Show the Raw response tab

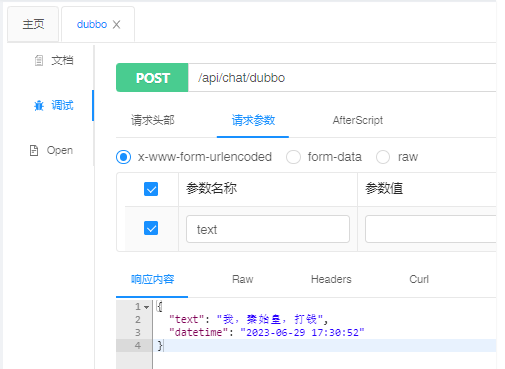(x=242, y=279)
